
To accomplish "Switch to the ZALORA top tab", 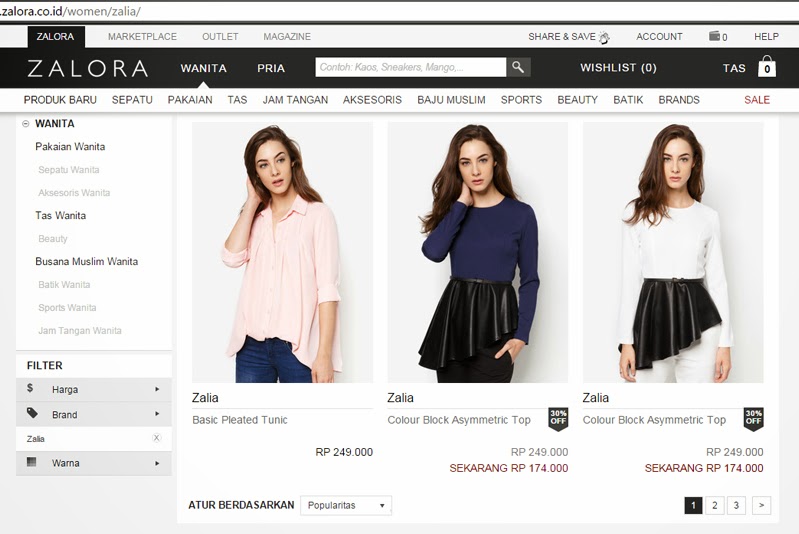I will point(56,37).
